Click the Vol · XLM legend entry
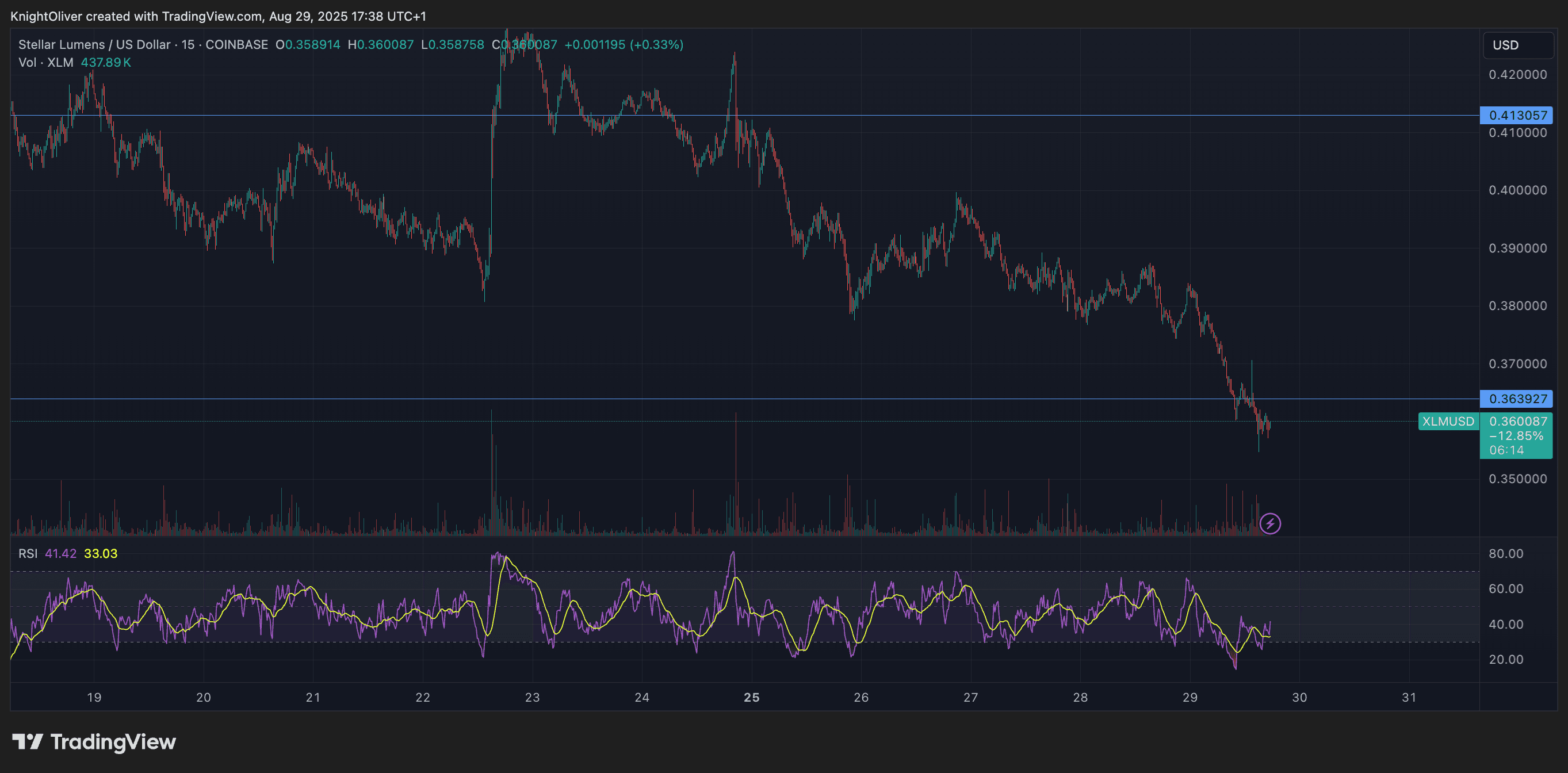Viewport: 1568px width, 773px height. point(45,62)
